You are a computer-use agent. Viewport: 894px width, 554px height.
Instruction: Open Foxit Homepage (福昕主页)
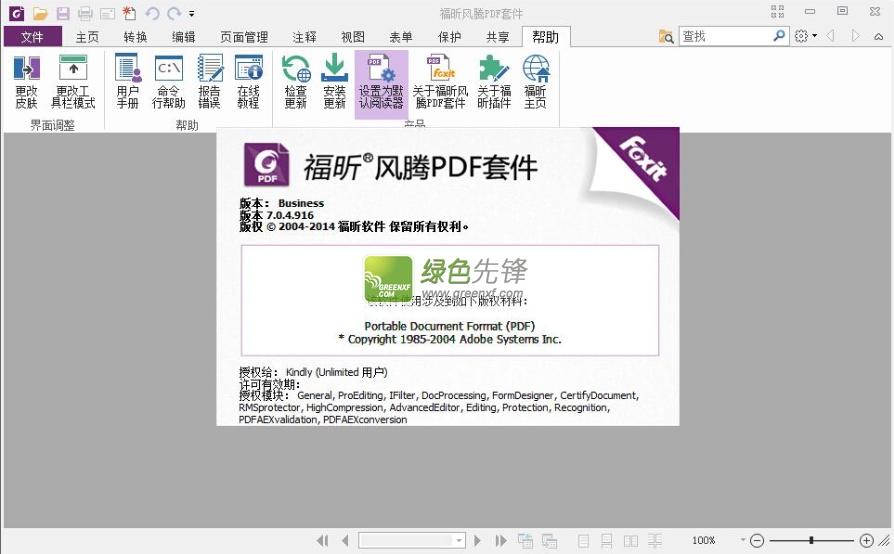pyautogui.click(x=536, y=82)
